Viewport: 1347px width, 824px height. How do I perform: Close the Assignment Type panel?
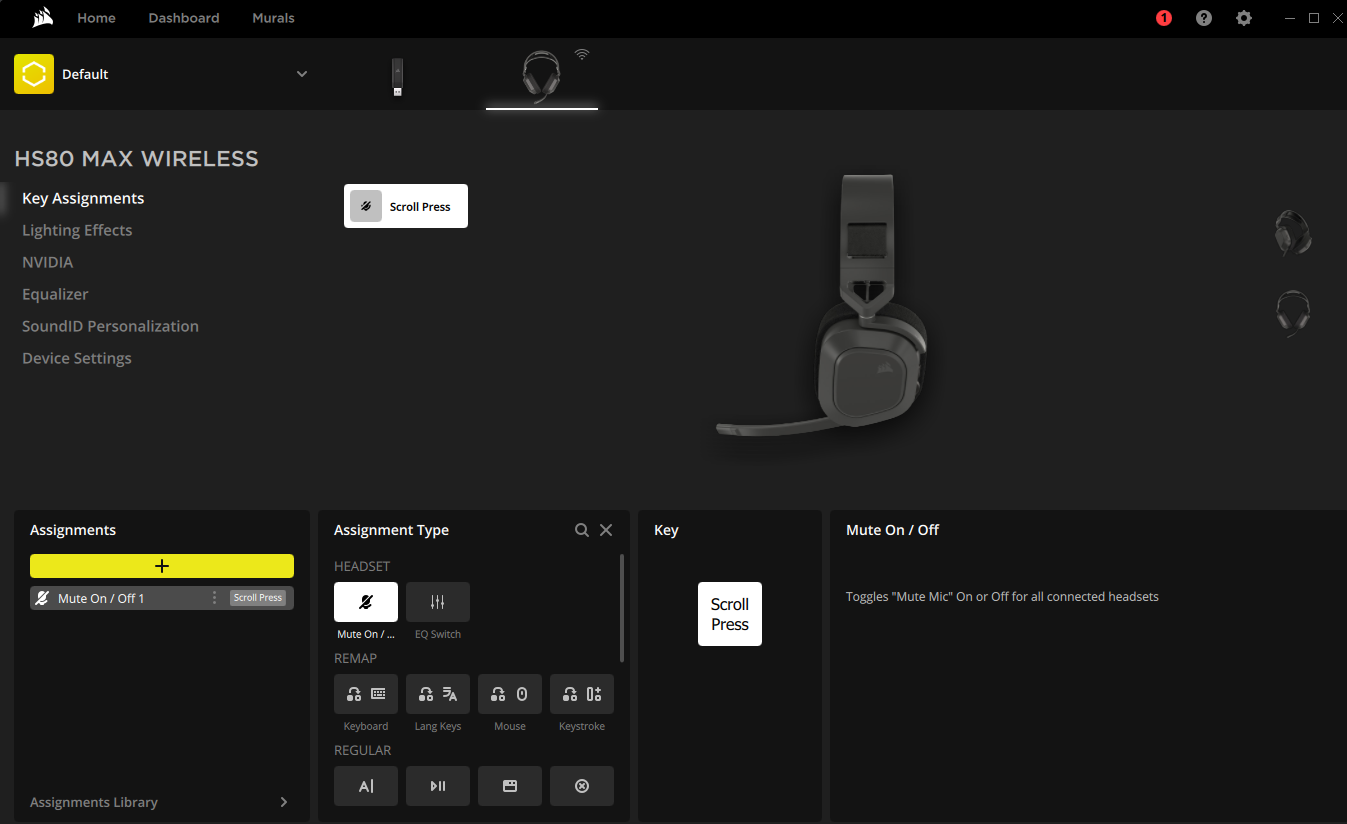pyautogui.click(x=606, y=530)
